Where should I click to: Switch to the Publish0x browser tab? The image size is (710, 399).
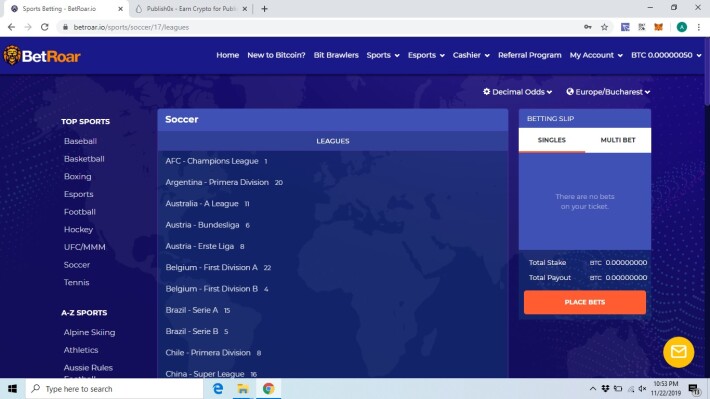click(x=191, y=9)
